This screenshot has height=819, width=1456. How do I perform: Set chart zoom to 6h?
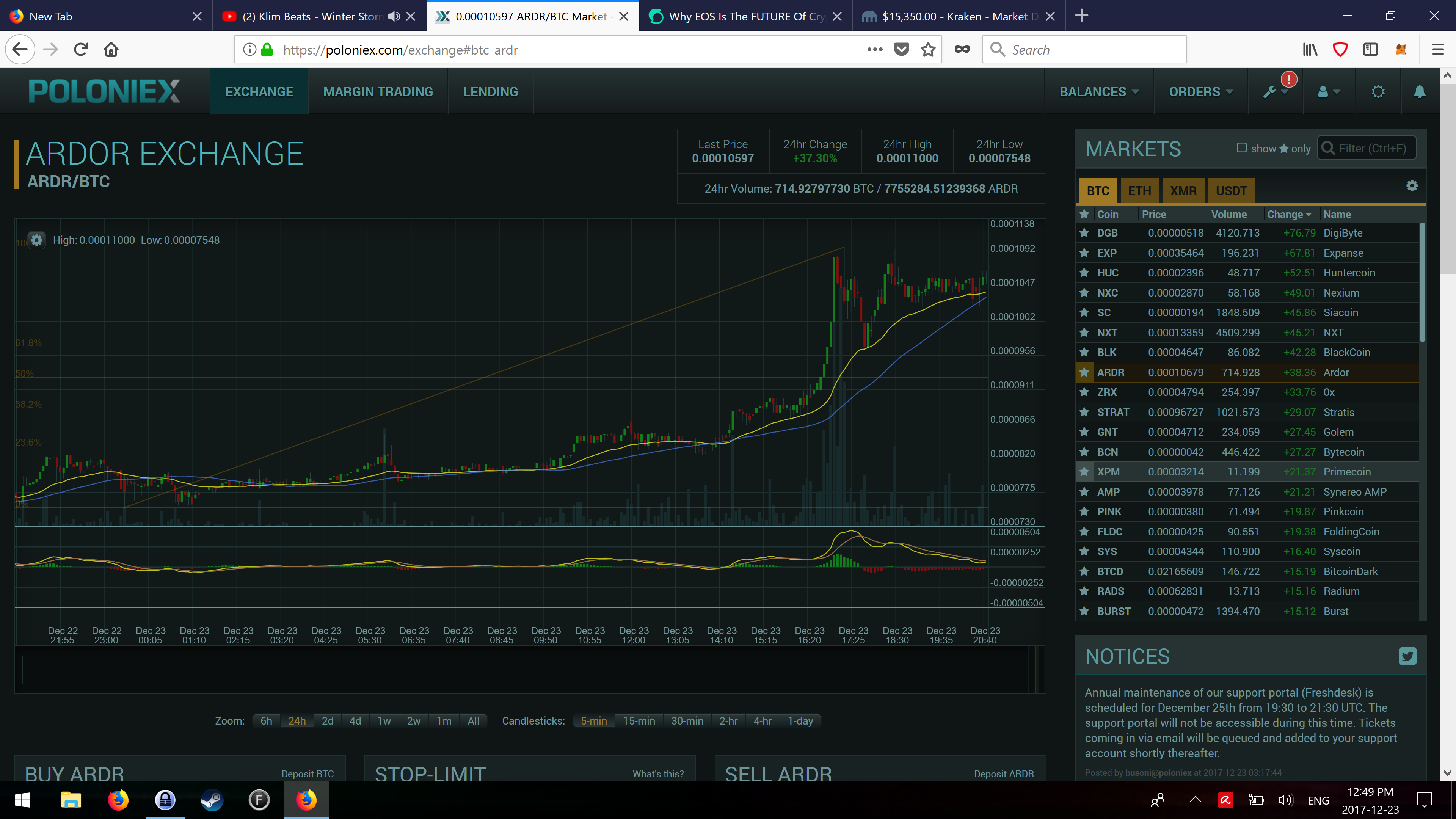click(x=266, y=721)
